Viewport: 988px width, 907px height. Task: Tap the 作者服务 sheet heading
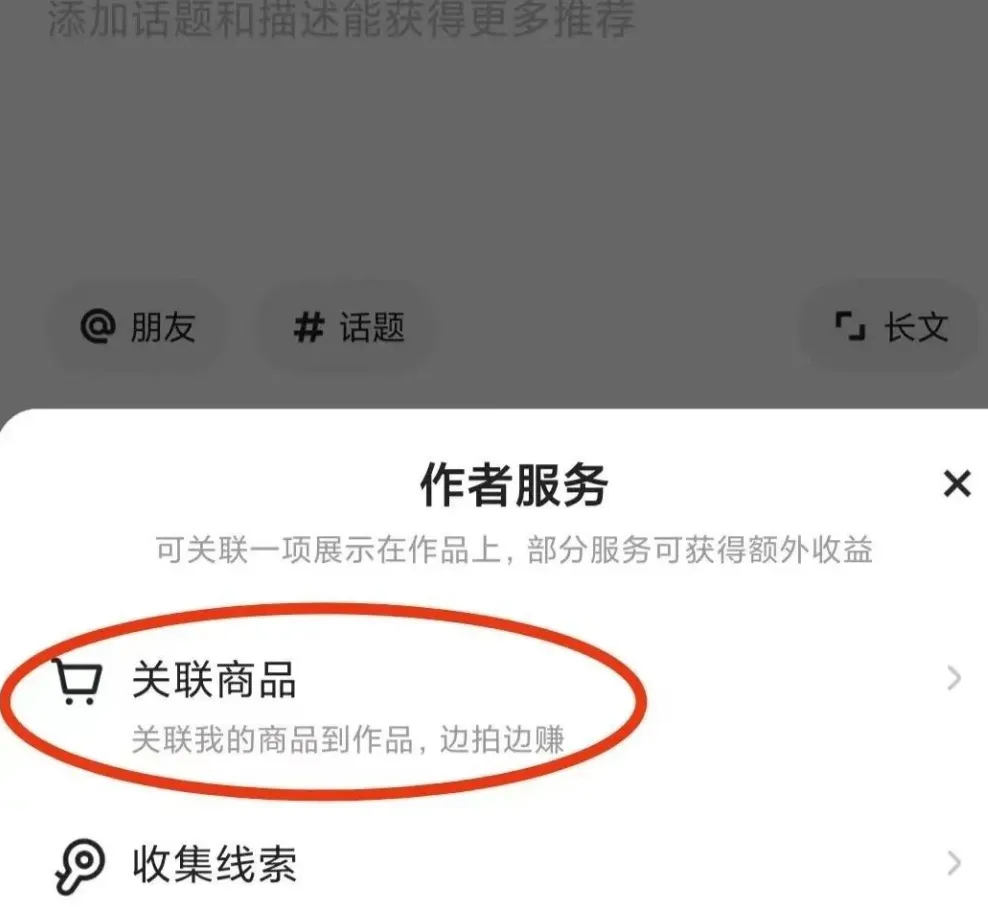click(514, 485)
